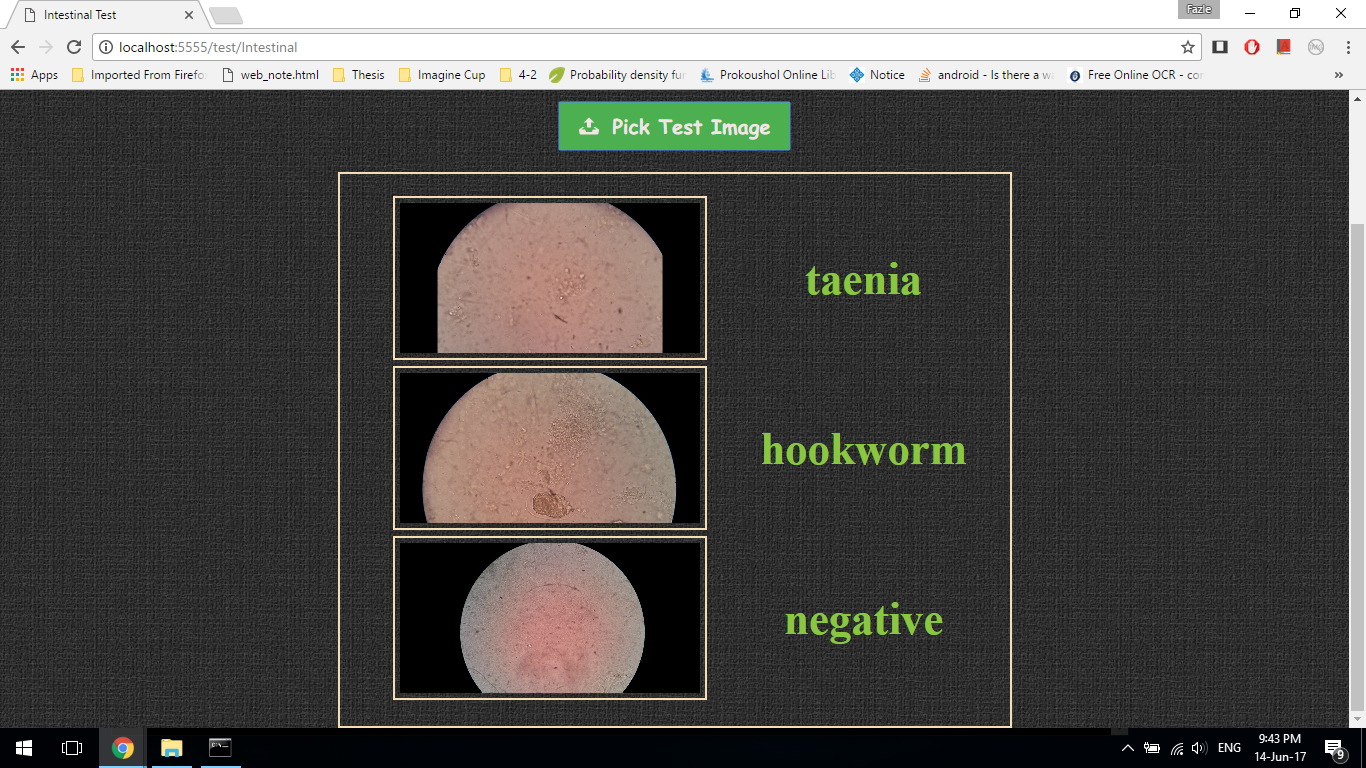Open the Apps bookmarks shortcut
Viewport: 1366px width, 768px height.
point(34,75)
